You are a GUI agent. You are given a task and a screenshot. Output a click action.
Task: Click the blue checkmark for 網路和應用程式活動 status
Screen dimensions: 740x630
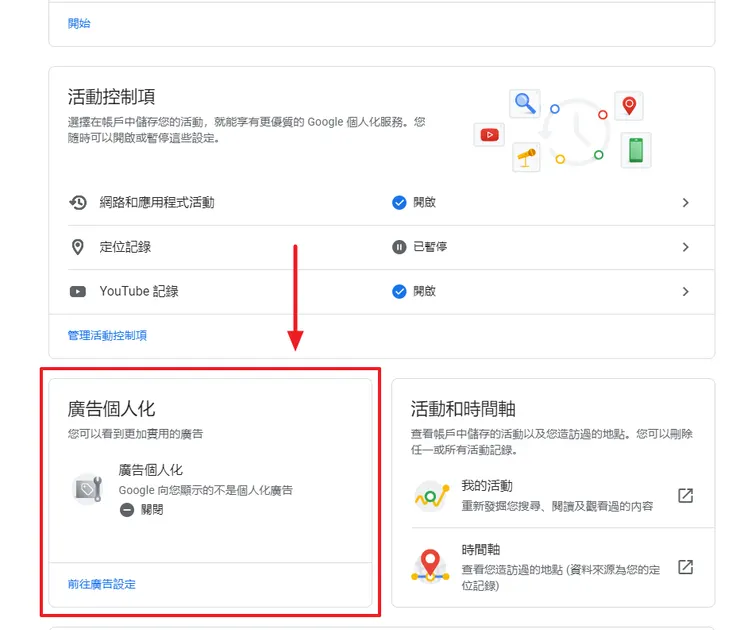pos(399,202)
